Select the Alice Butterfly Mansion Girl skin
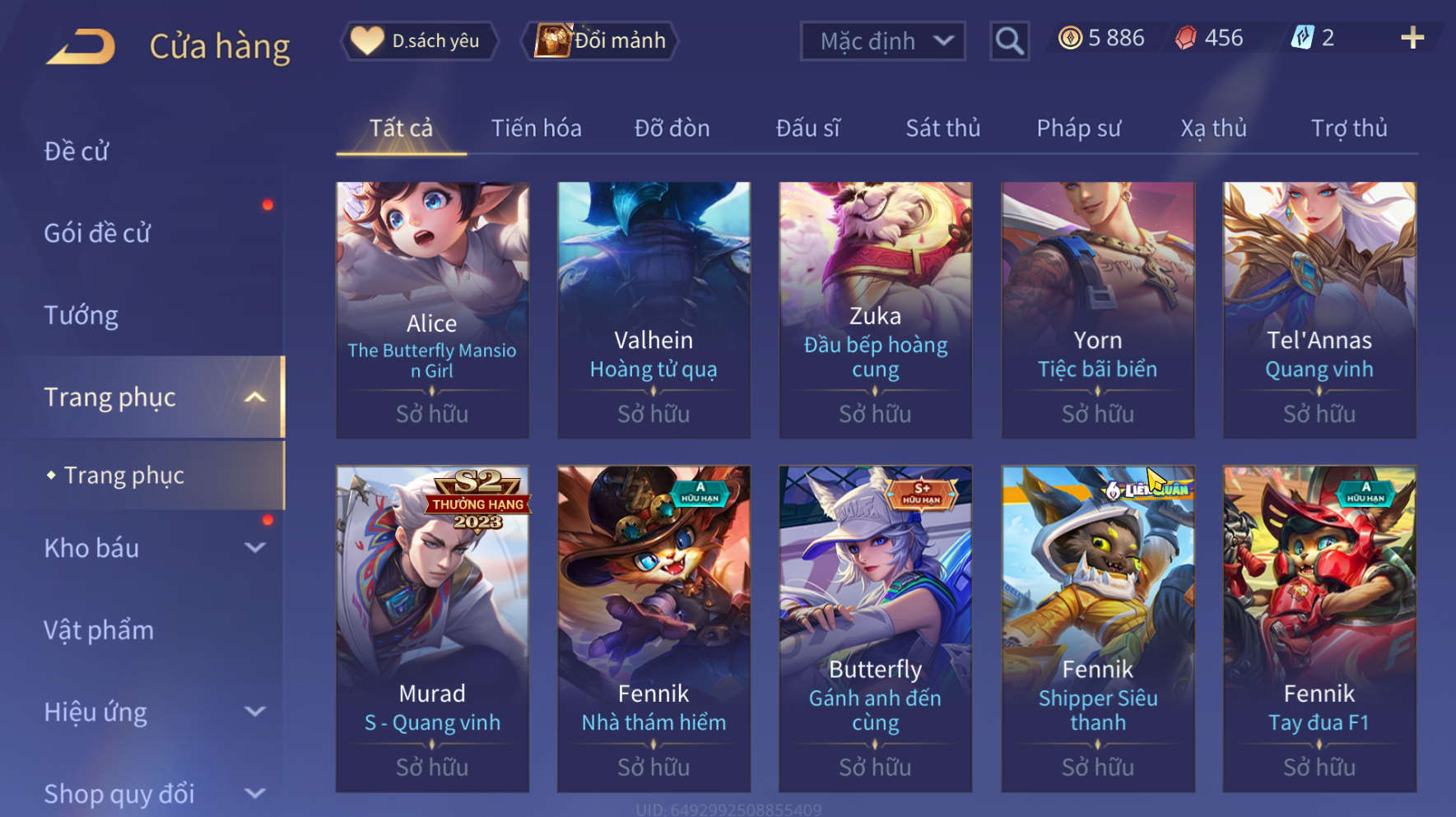 [432, 310]
